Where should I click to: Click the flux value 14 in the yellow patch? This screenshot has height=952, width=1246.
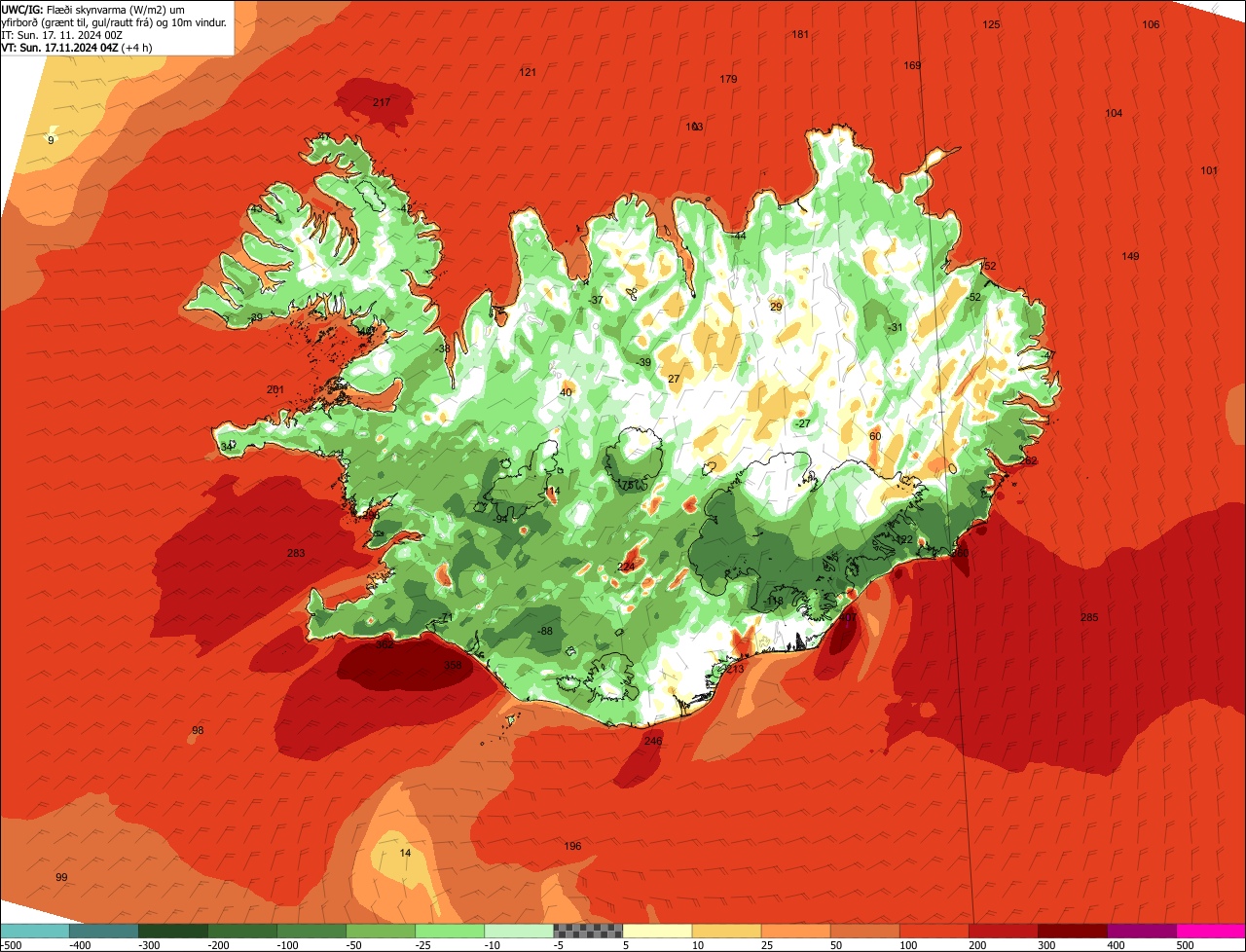[x=406, y=853]
